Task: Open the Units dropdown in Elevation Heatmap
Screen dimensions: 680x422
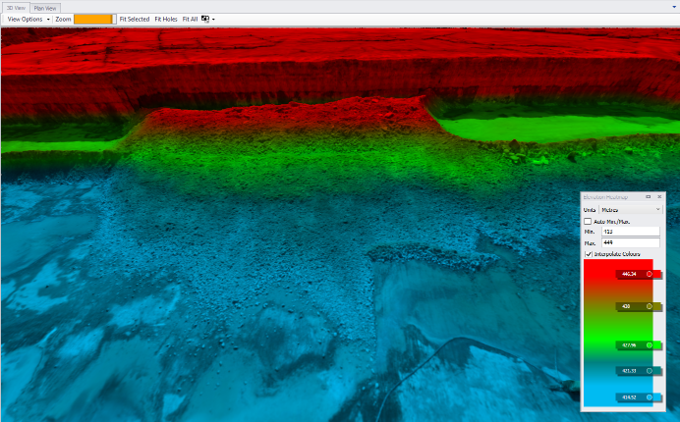Action: [630, 209]
